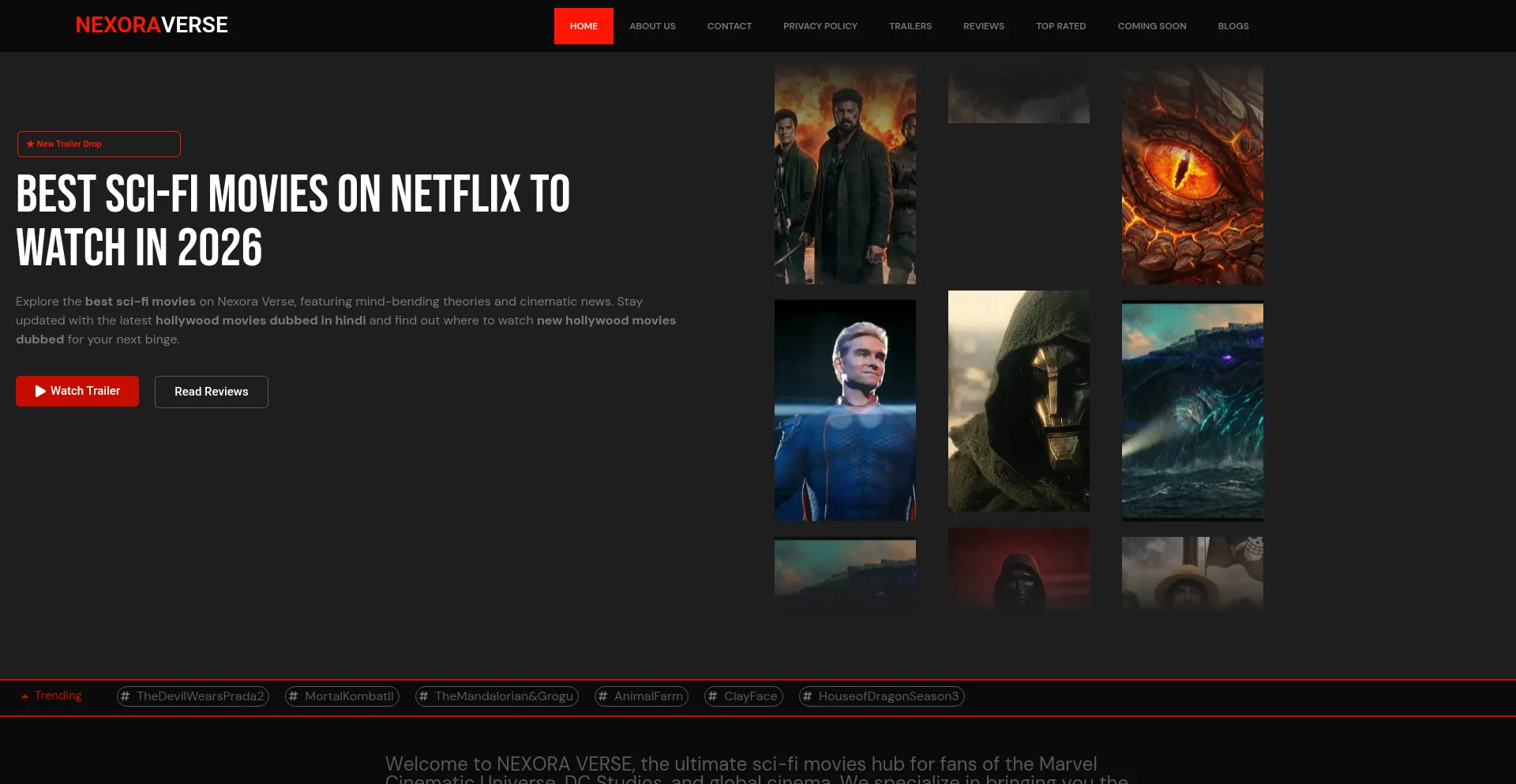This screenshot has width=1516, height=784.
Task: Click the bold 'best sci-fi movies' text
Action: coord(141,302)
